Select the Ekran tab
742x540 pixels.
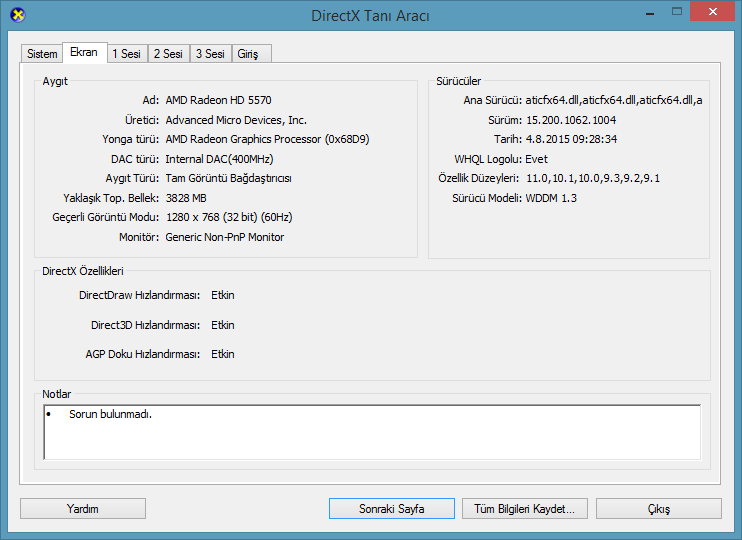84,52
